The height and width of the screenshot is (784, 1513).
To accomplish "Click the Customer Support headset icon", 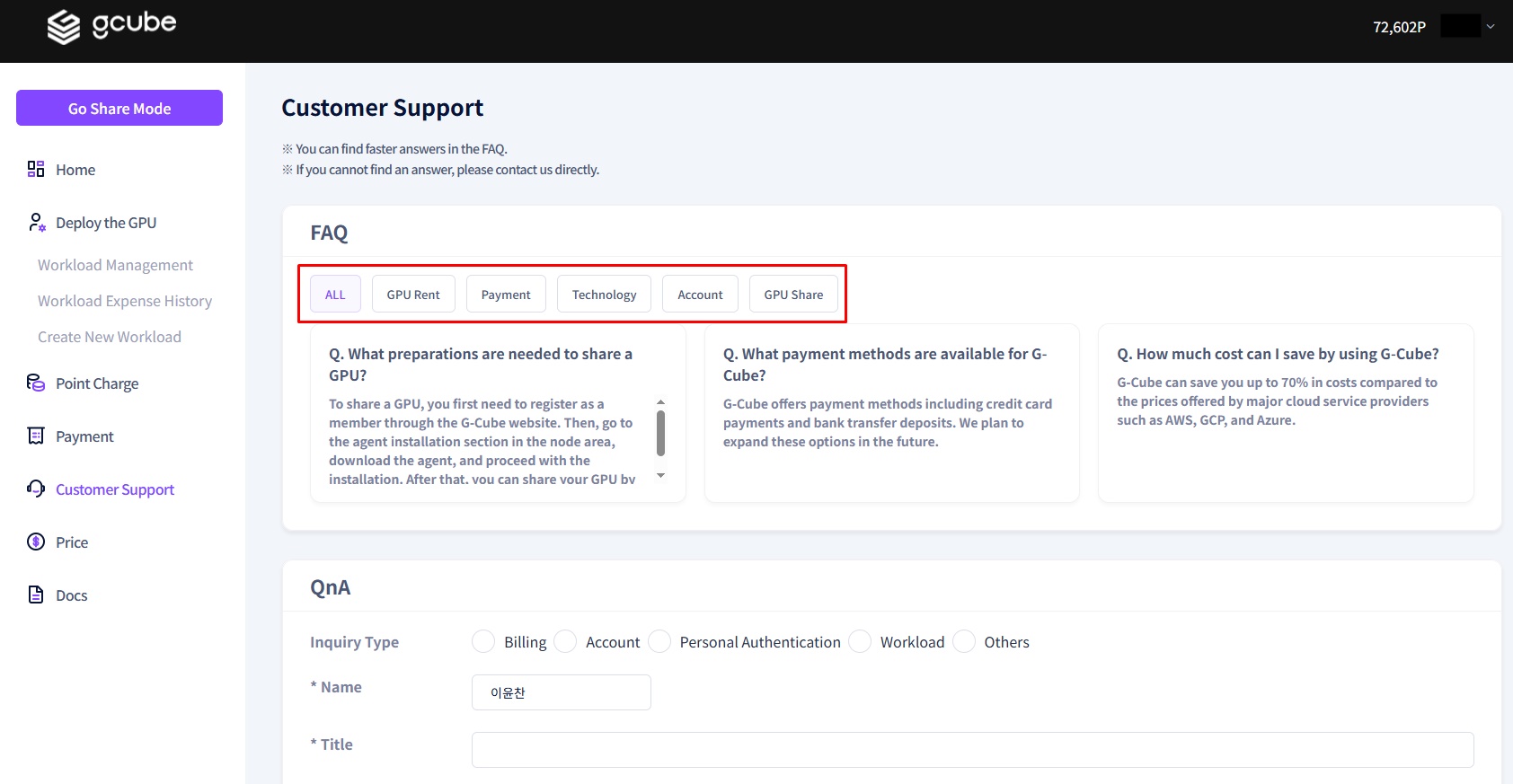I will (x=36, y=489).
